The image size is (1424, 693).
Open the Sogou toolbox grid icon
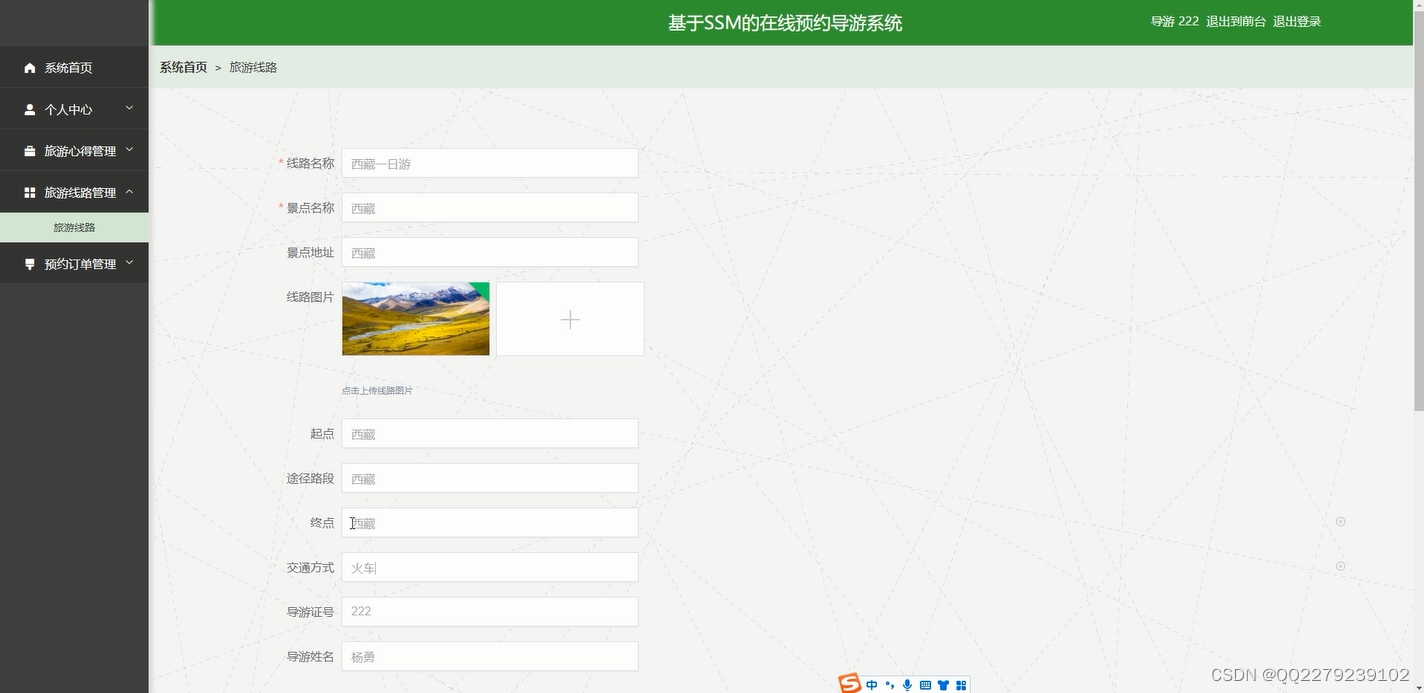[x=961, y=685]
